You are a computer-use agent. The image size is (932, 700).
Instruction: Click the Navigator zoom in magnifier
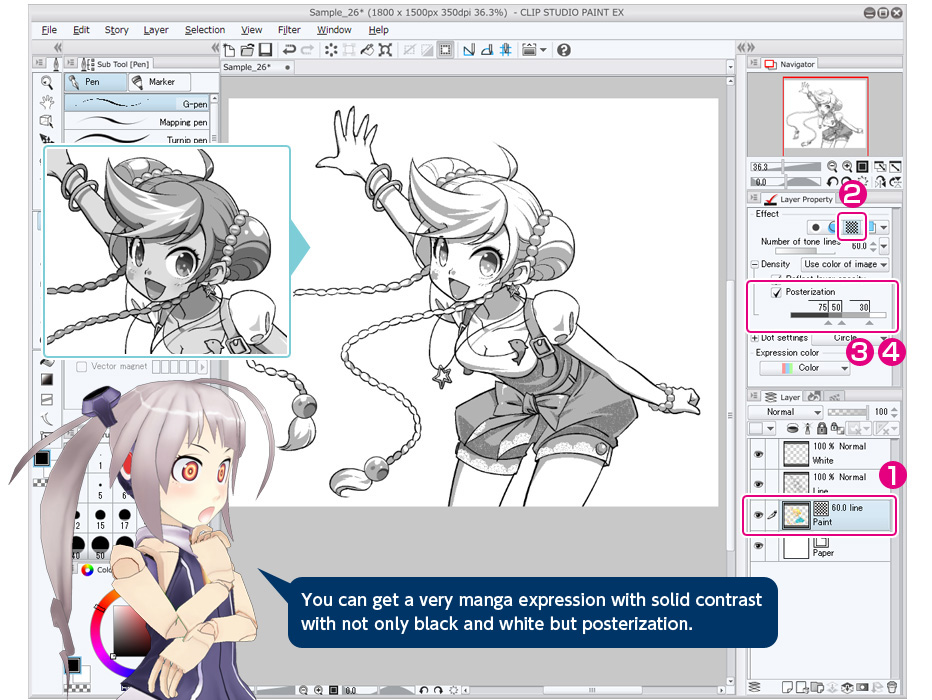[847, 167]
